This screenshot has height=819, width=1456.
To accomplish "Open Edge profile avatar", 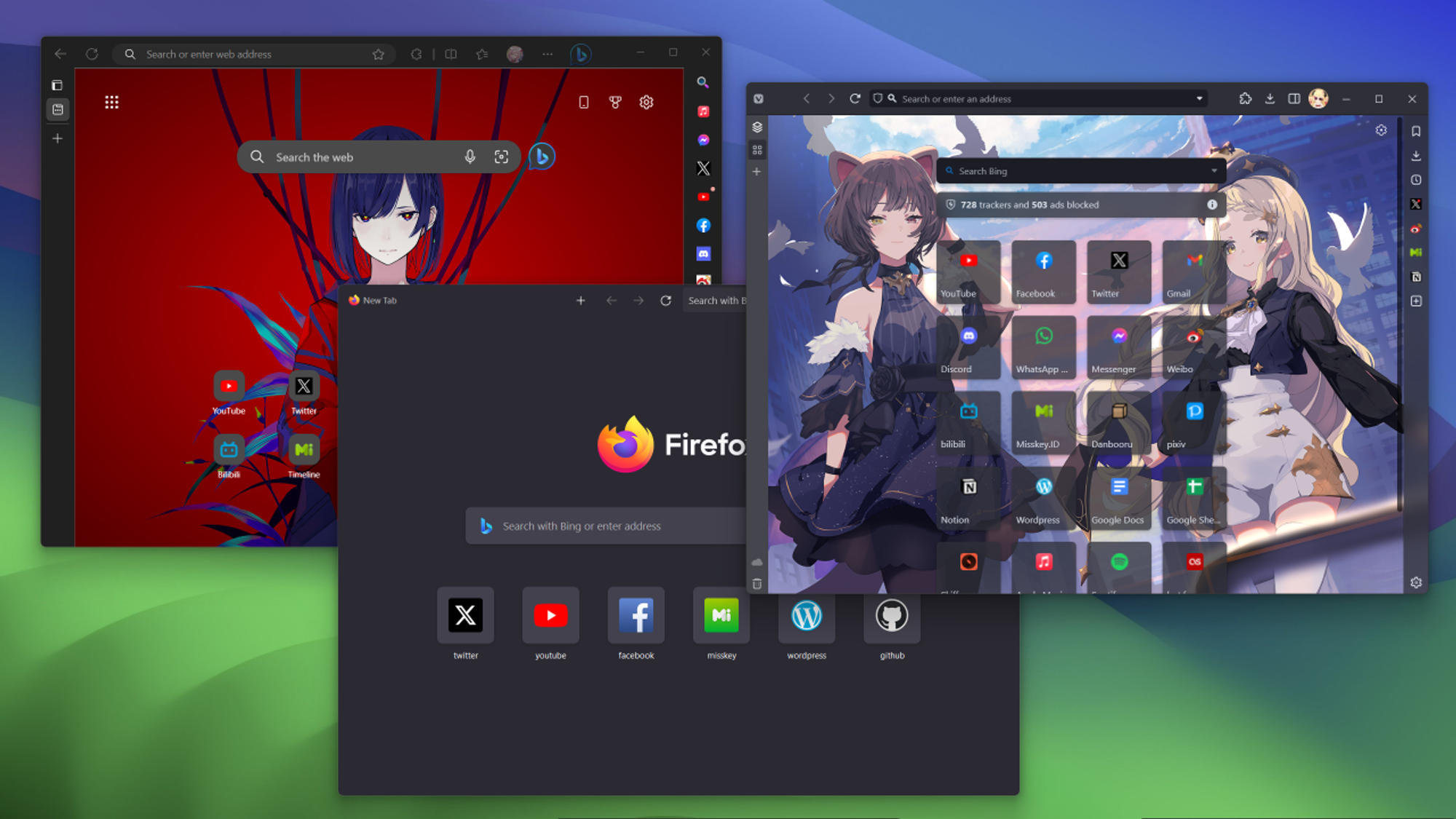I will 515,54.
